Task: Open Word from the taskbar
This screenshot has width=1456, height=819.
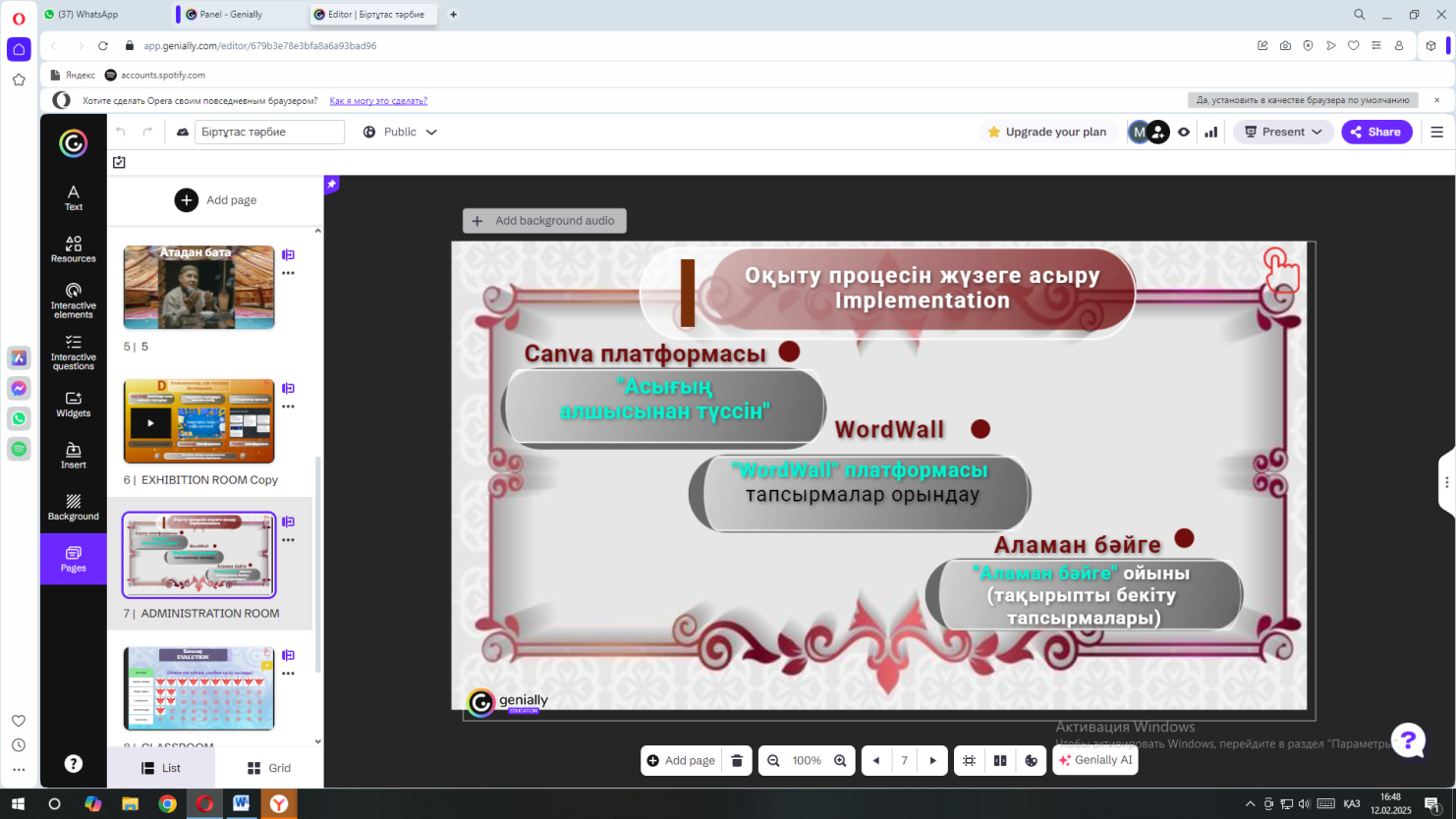Action: pyautogui.click(x=242, y=803)
